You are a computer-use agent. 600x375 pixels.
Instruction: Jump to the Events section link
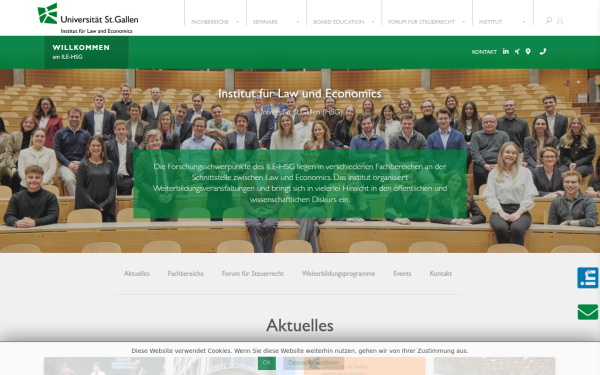point(402,273)
